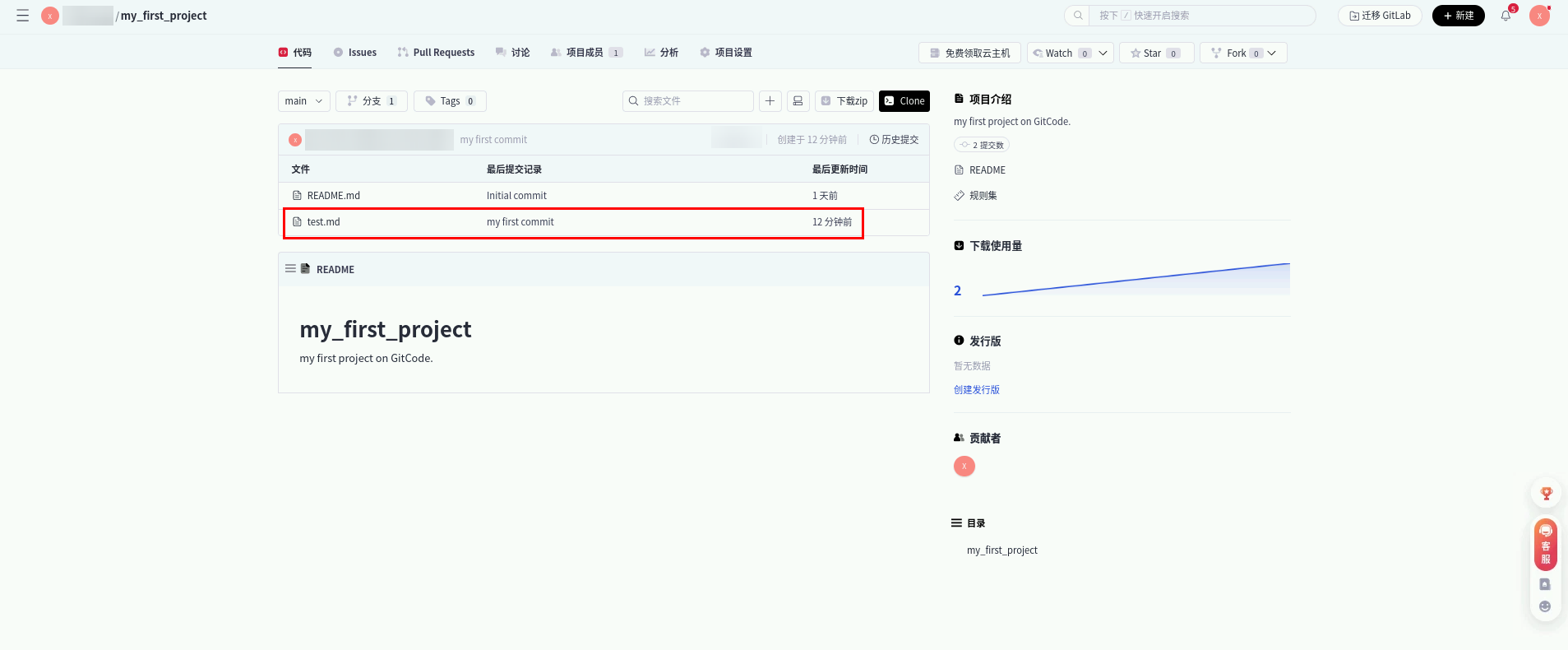Click the smiley feedback icon at bottom right
The image size is (1568, 650).
(x=1545, y=607)
